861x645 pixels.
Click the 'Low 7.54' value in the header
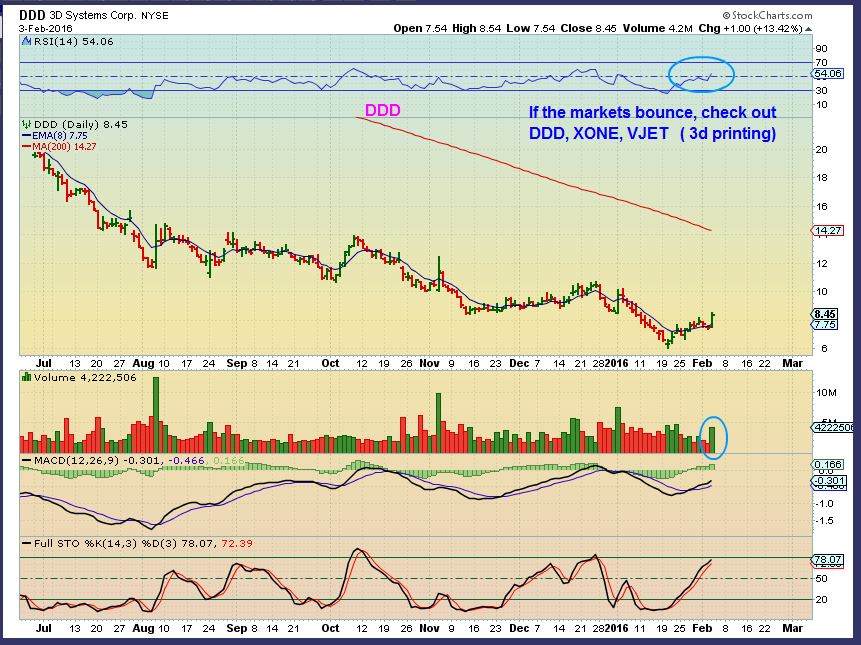[x=530, y=29]
